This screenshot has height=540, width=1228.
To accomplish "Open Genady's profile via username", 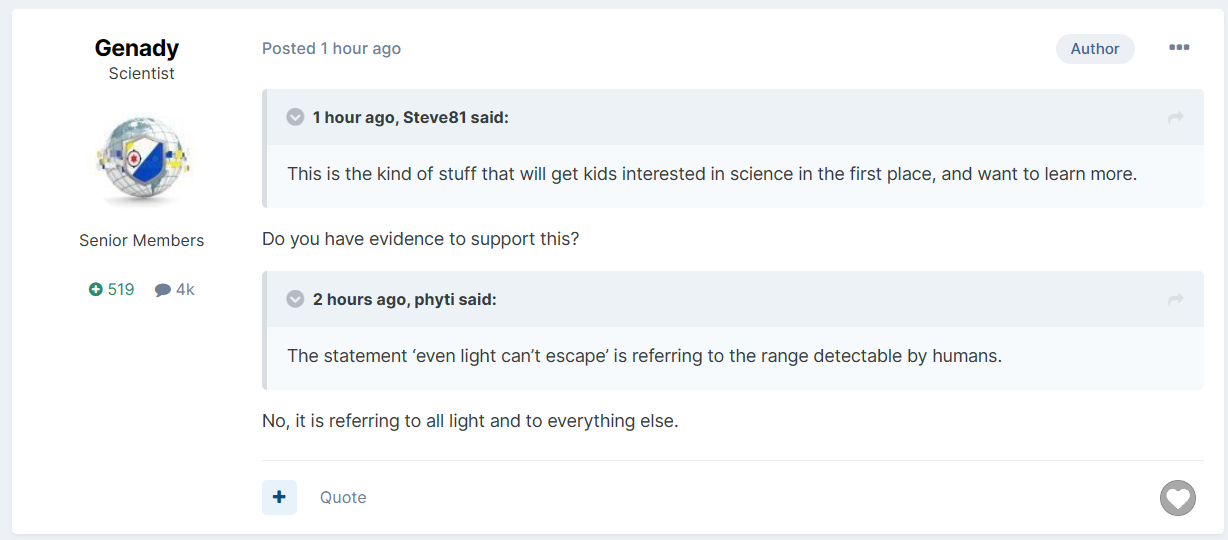I will (137, 48).
